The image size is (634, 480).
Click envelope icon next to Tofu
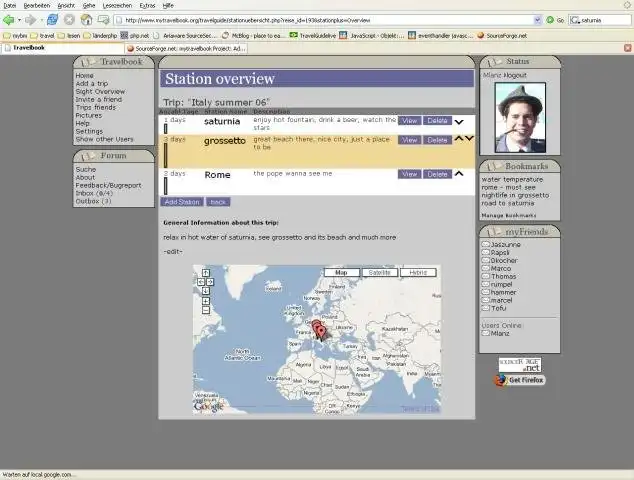pos(486,308)
